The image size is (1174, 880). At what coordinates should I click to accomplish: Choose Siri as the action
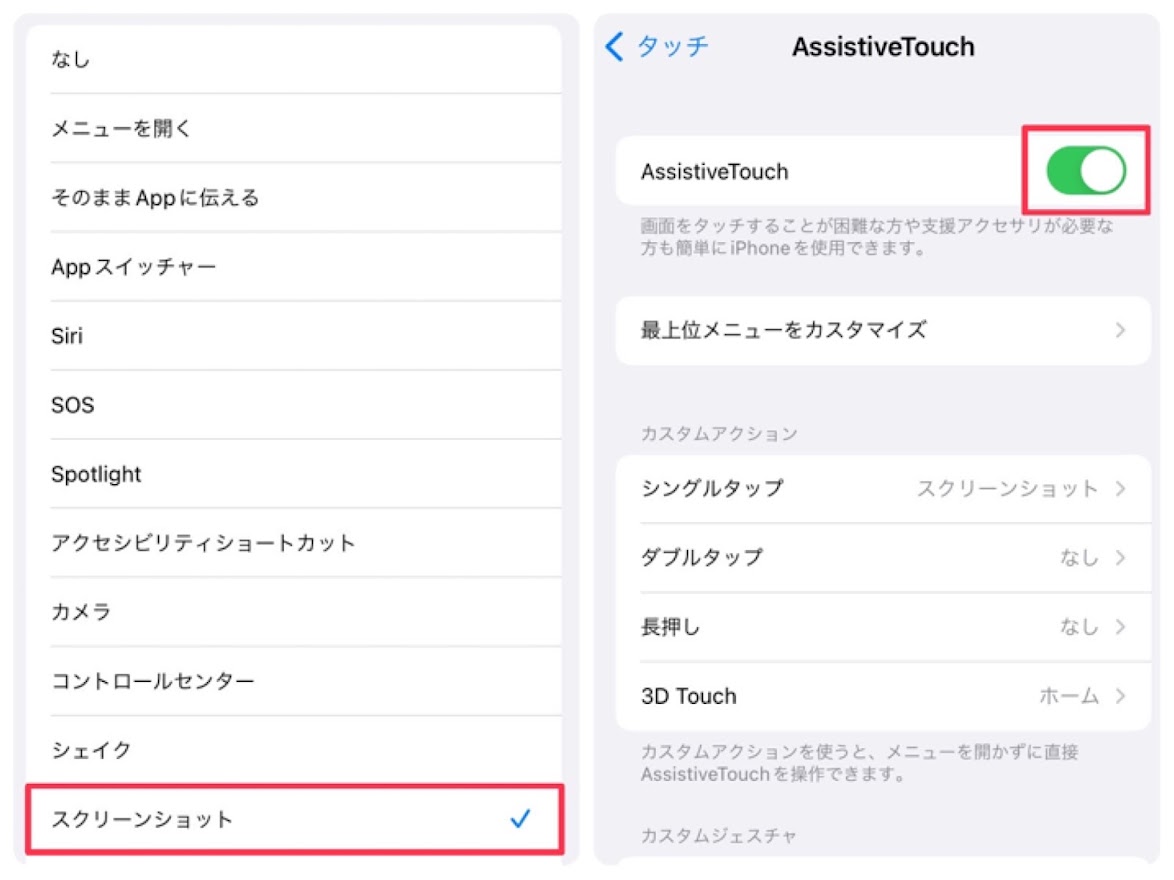[x=294, y=336]
